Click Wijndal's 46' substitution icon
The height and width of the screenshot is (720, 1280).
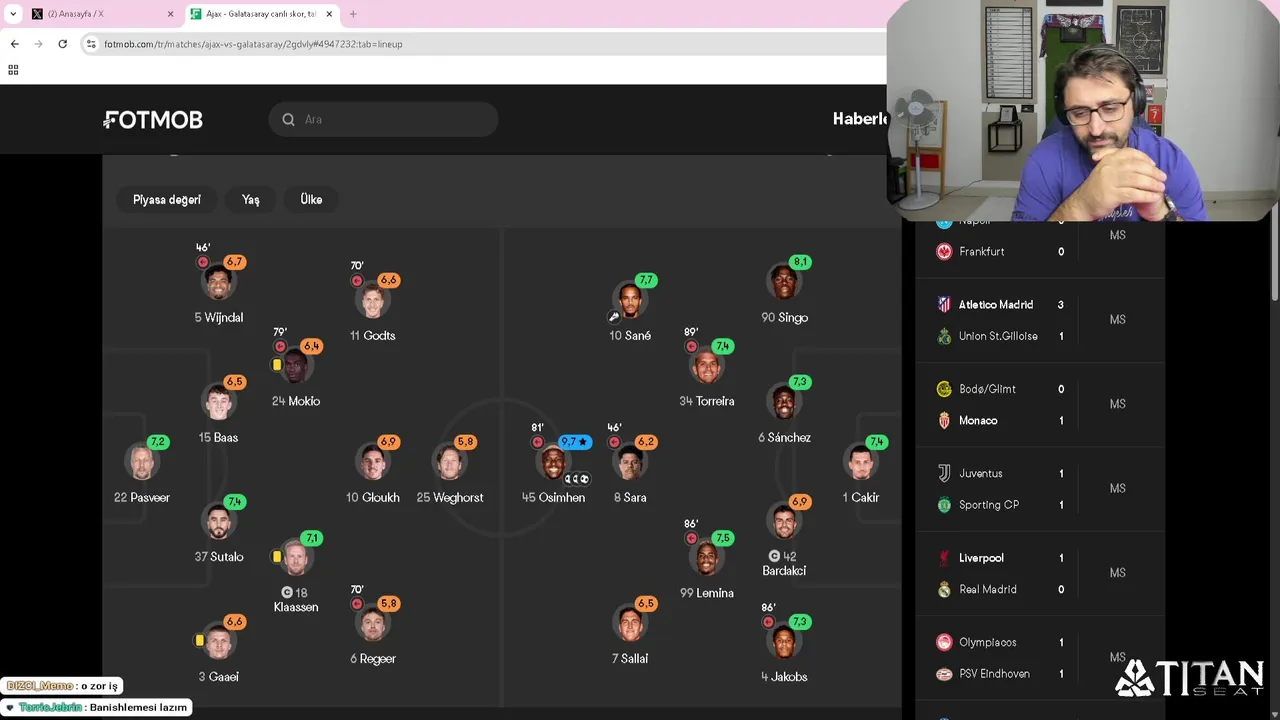(x=203, y=262)
